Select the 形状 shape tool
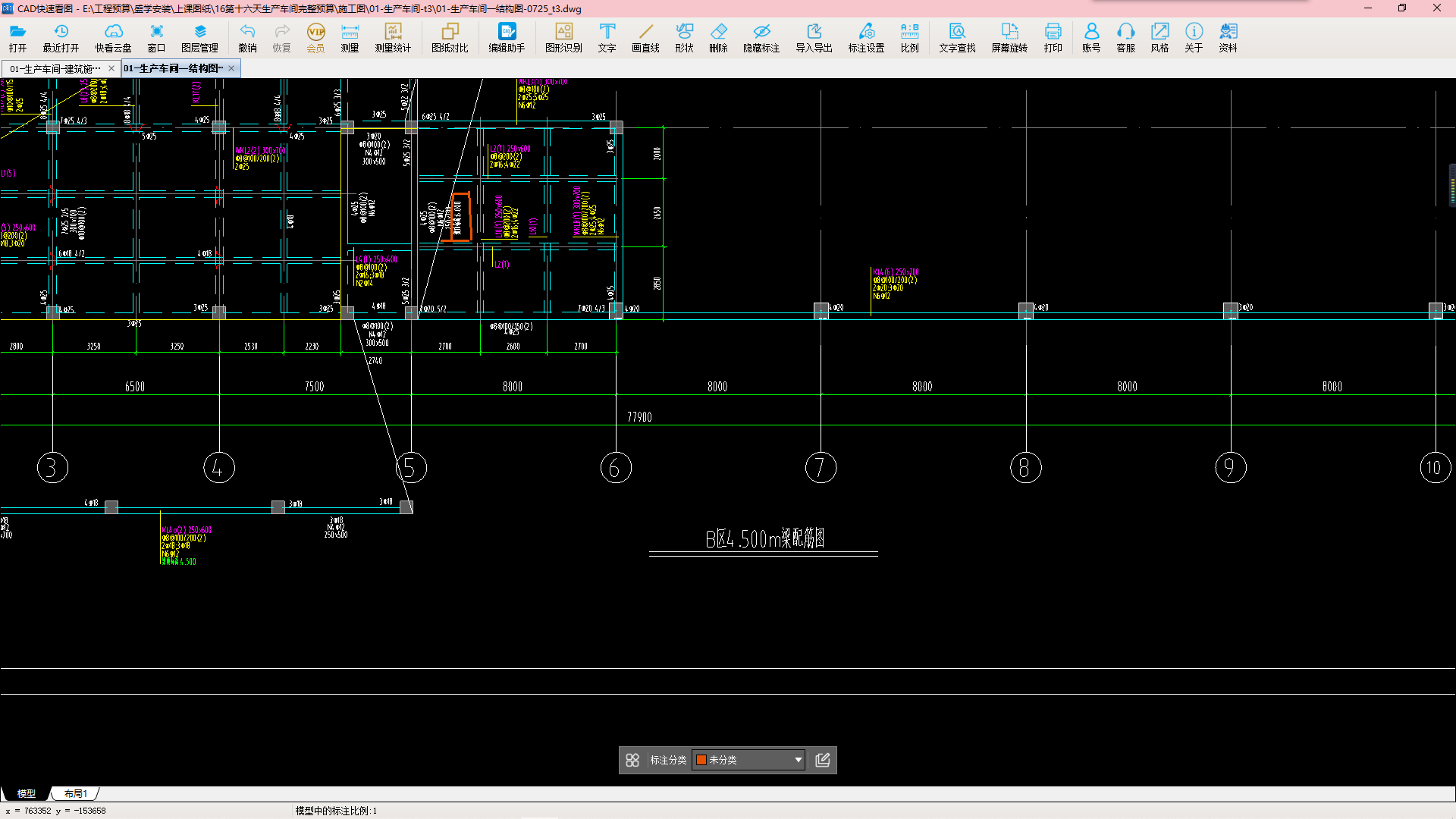 684,37
